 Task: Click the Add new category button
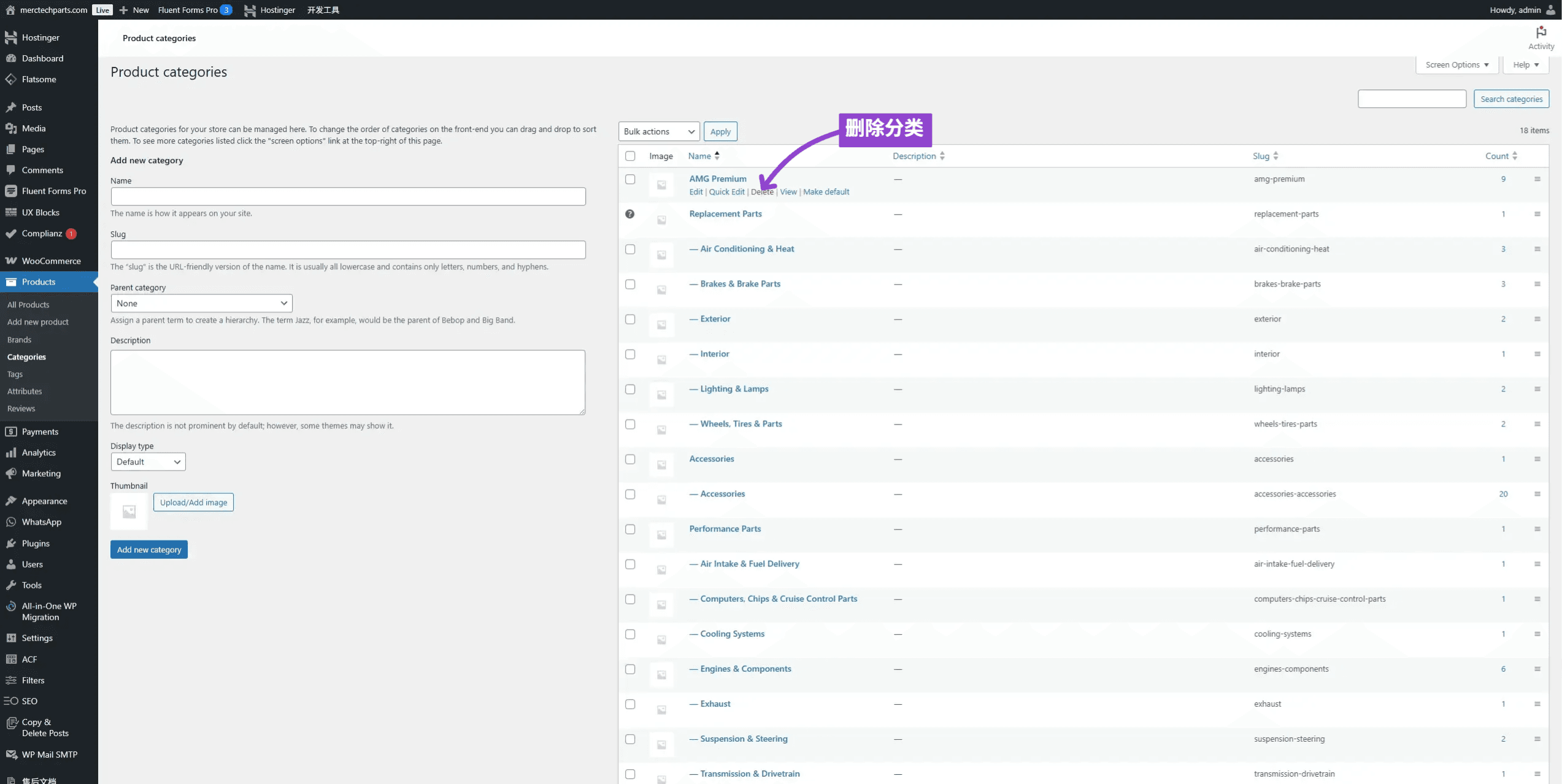coord(149,550)
